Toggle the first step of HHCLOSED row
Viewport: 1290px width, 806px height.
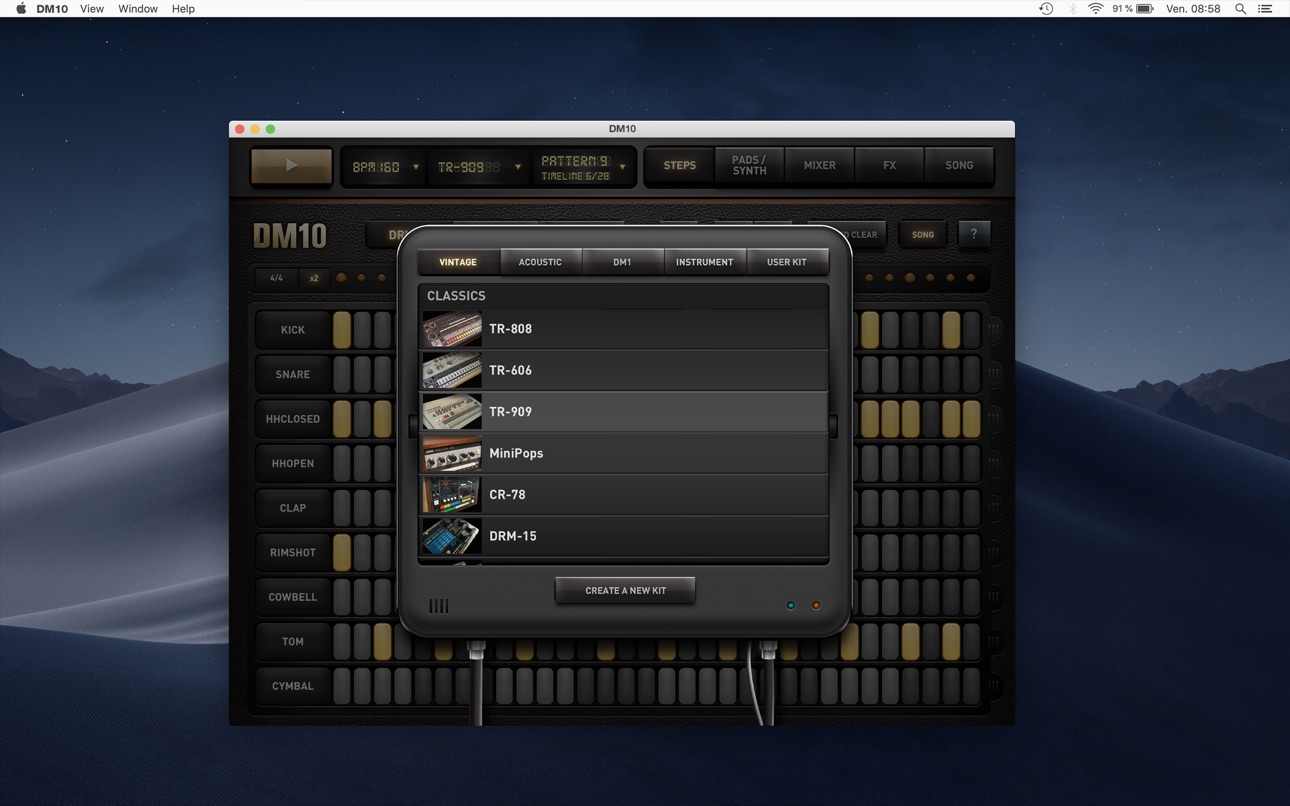(x=342, y=418)
